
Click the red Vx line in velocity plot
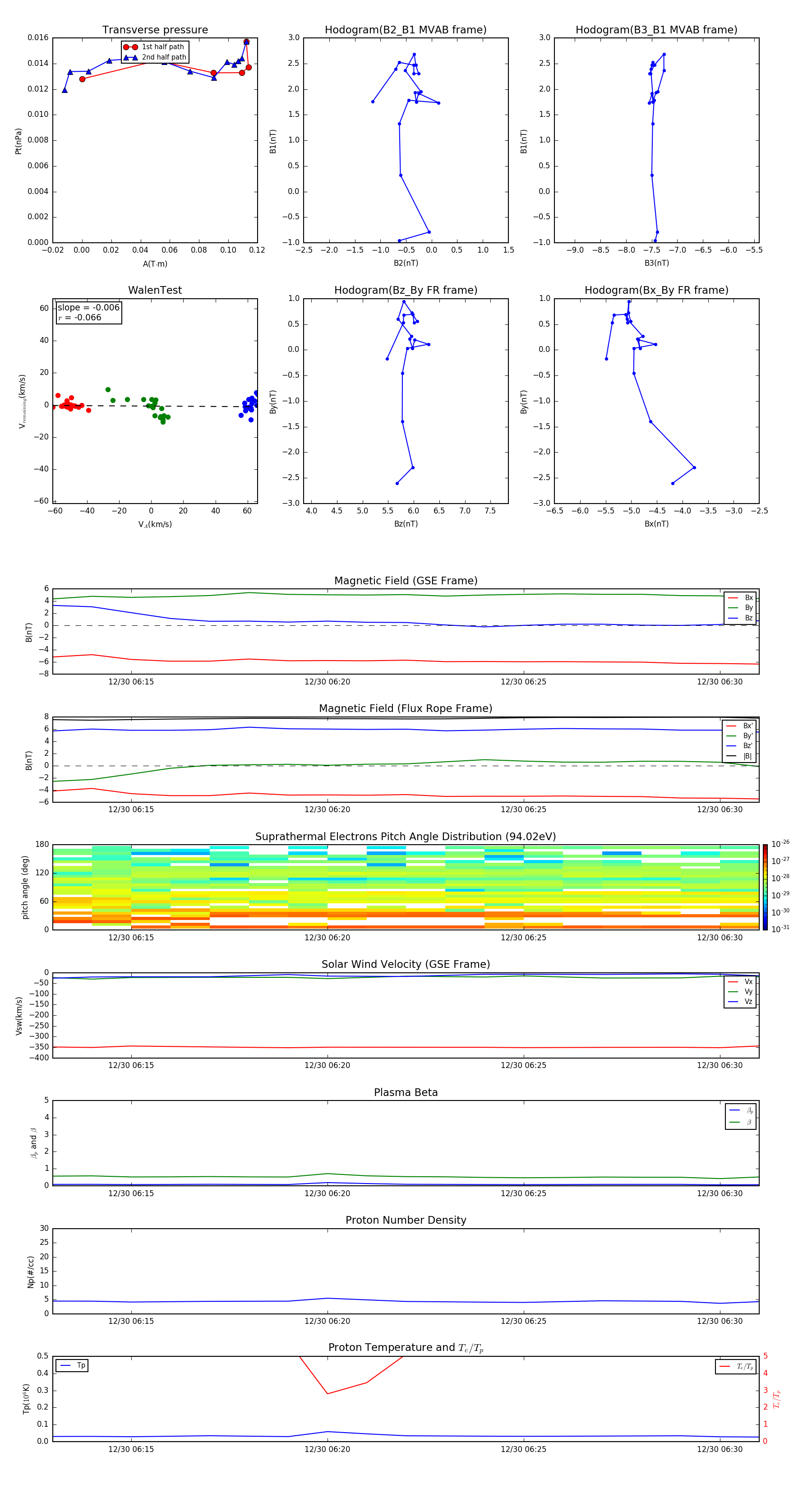coord(406,1047)
